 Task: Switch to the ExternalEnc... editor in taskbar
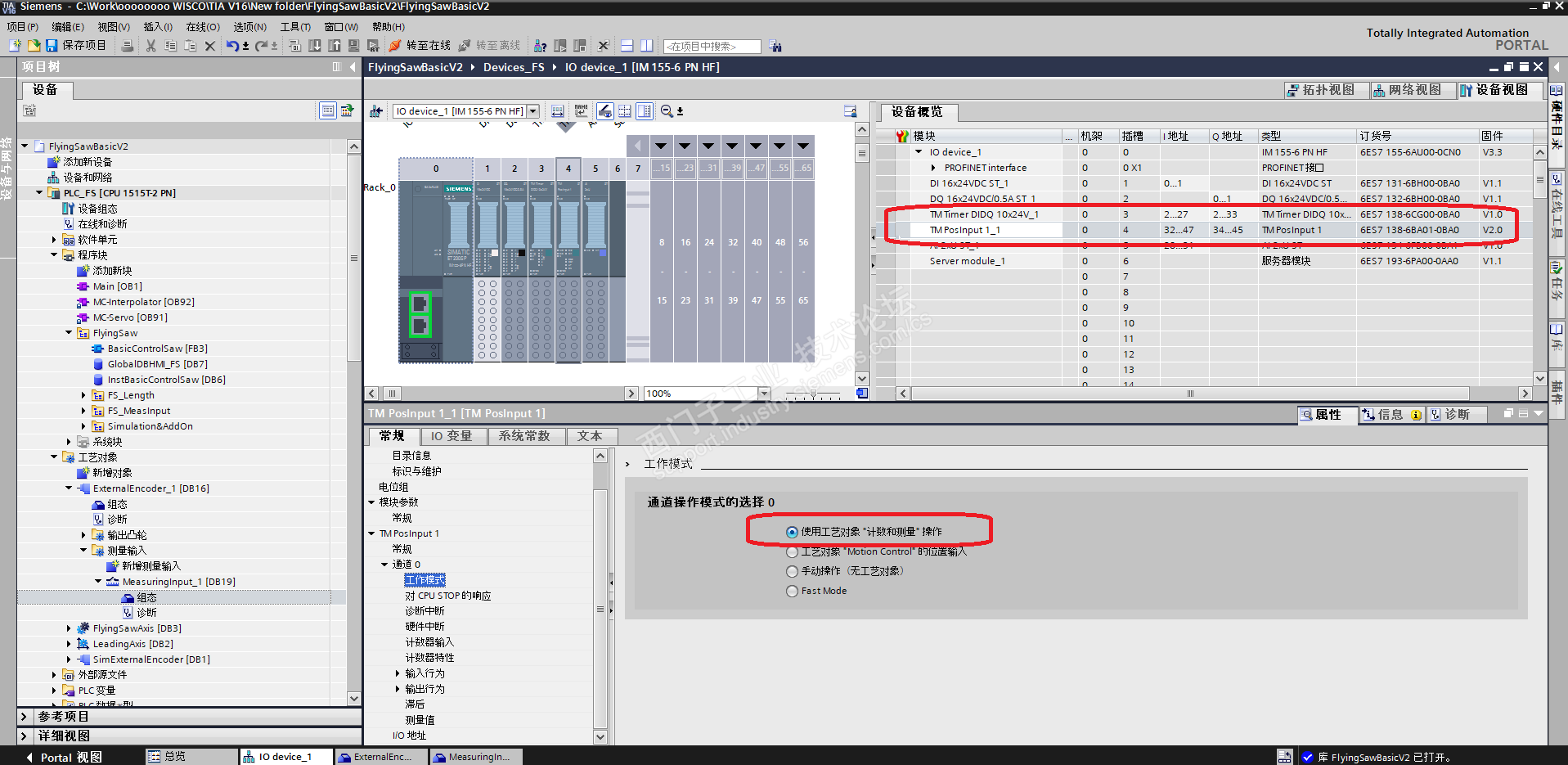383,757
